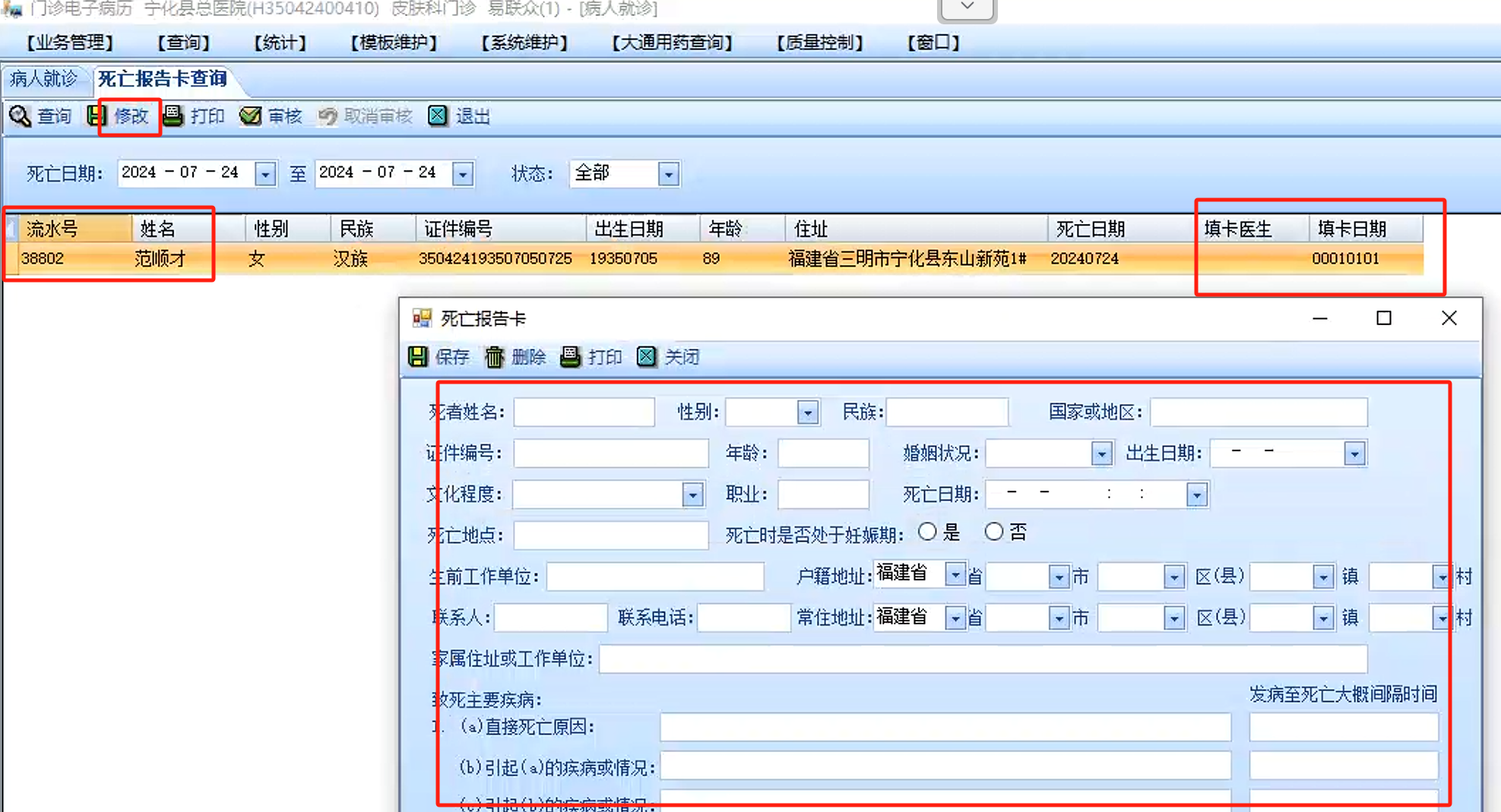Click the printer icon in main toolbar
Viewport: 1501px width, 812px height.
(x=173, y=116)
